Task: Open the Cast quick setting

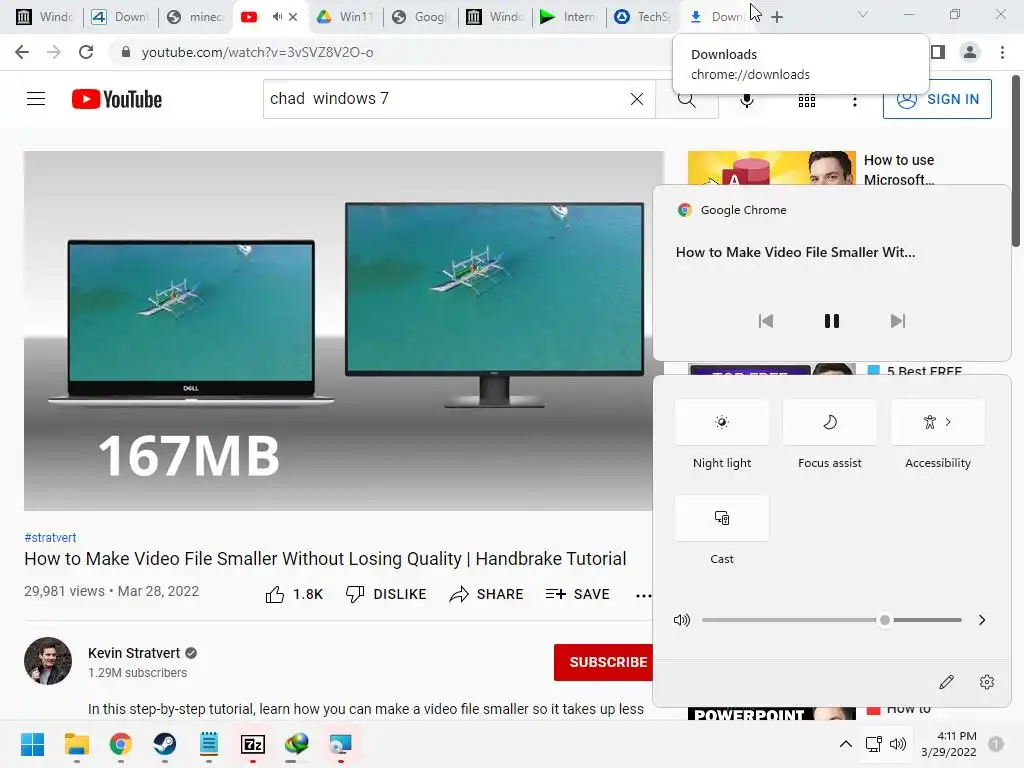Action: [722, 518]
